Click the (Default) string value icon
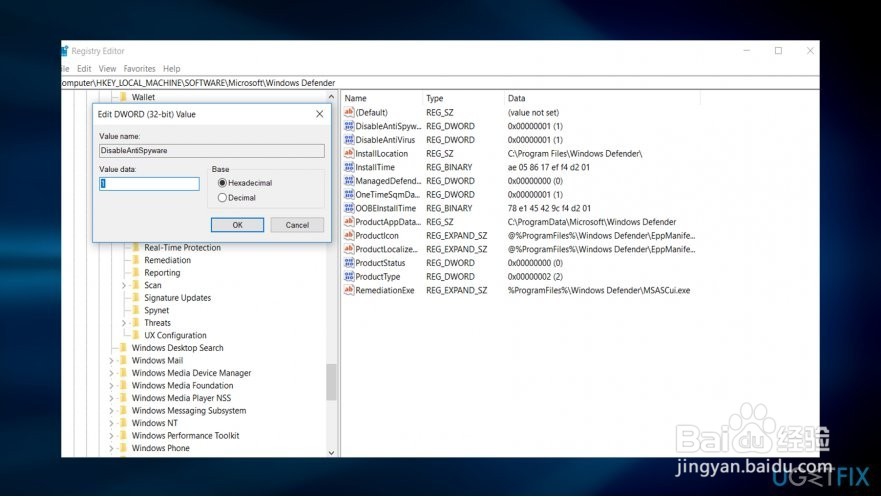This screenshot has height=497, width=881. (349, 112)
